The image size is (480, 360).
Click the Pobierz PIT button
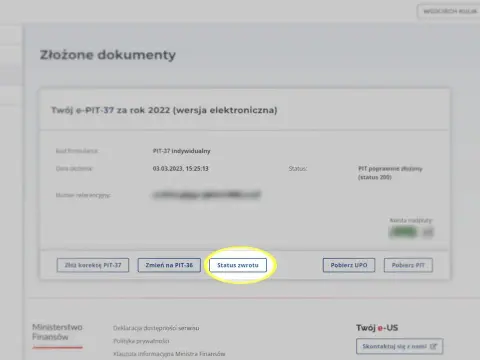point(408,265)
